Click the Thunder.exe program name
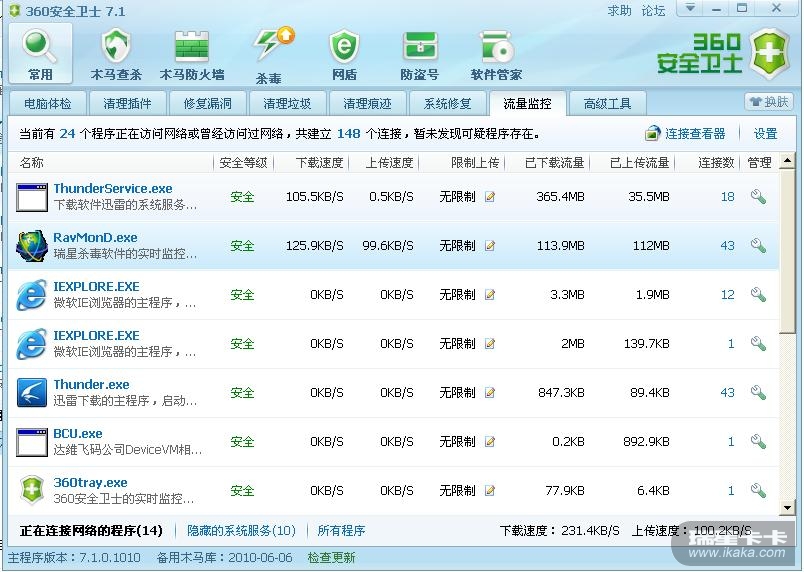The image size is (804, 572). pyautogui.click(x=91, y=384)
